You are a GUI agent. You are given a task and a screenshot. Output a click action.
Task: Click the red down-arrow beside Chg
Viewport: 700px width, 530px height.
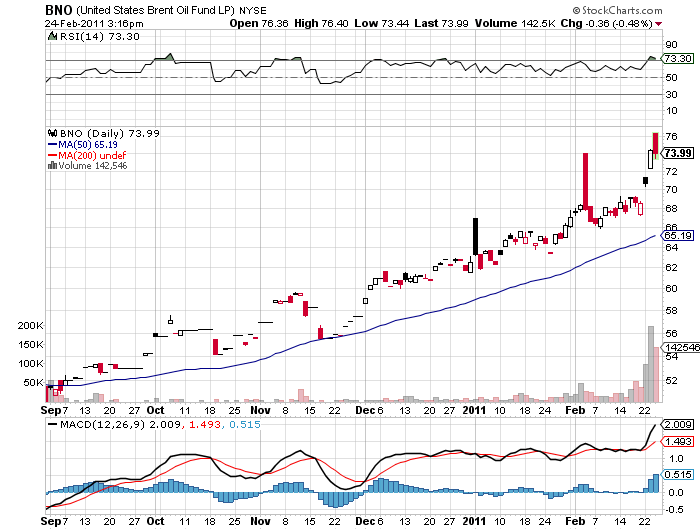pos(658,24)
